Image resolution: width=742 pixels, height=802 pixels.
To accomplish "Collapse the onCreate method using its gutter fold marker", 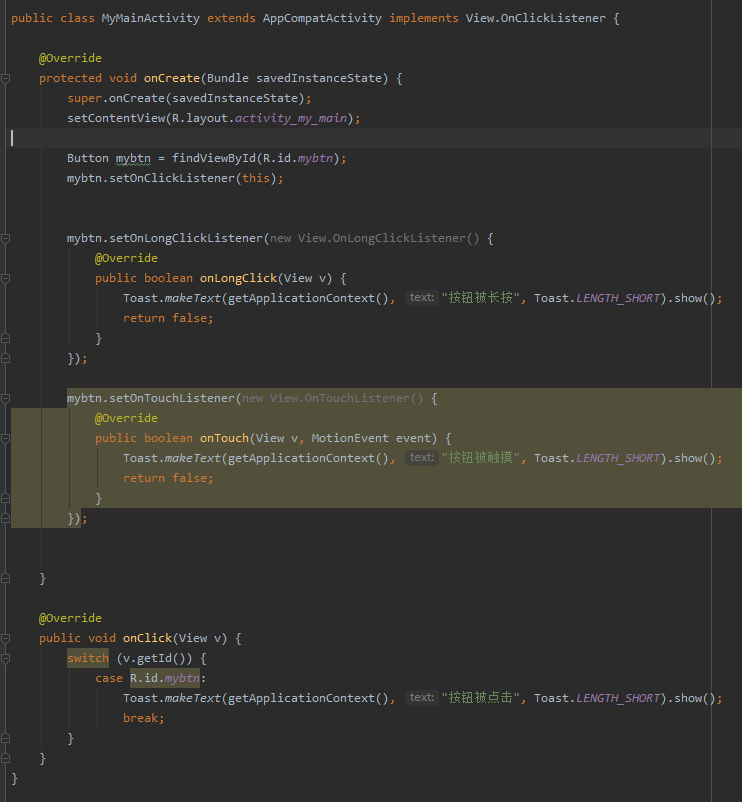I will click(6, 78).
